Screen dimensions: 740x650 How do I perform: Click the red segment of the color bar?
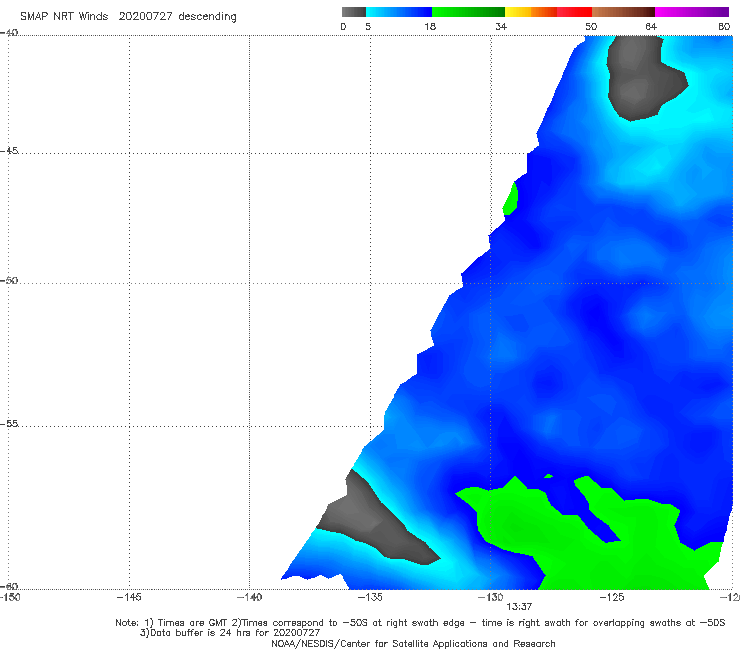[574, 12]
